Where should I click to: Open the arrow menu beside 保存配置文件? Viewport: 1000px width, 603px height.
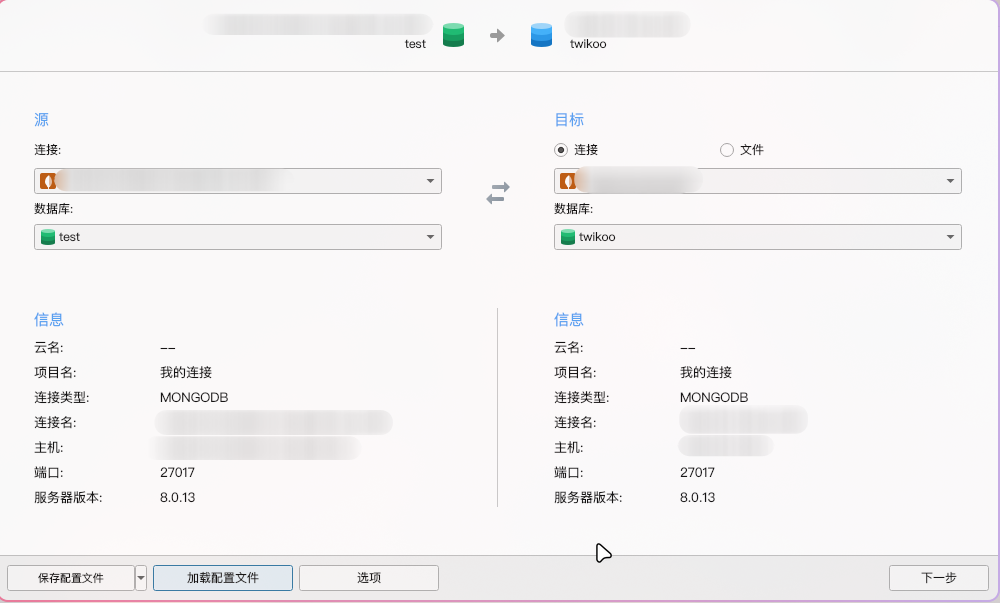point(141,578)
